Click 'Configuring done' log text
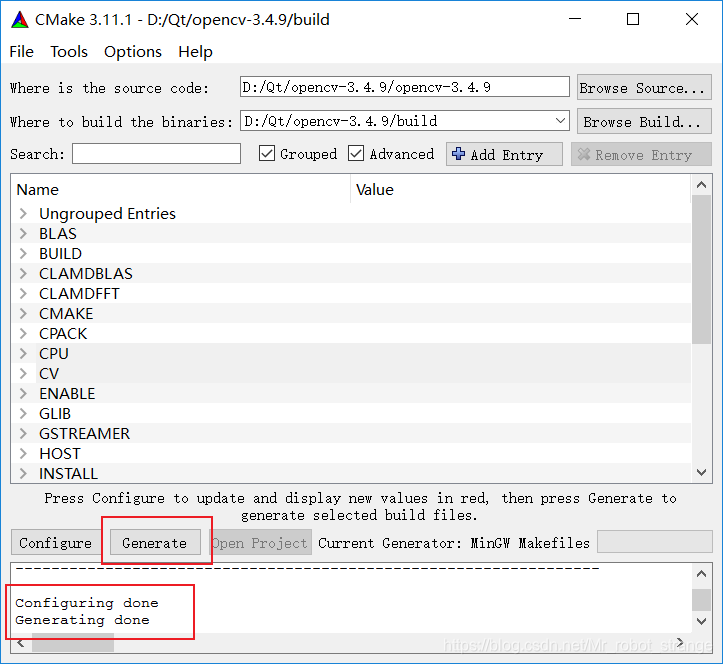Screen dimensions: 723x664 tap(87, 603)
